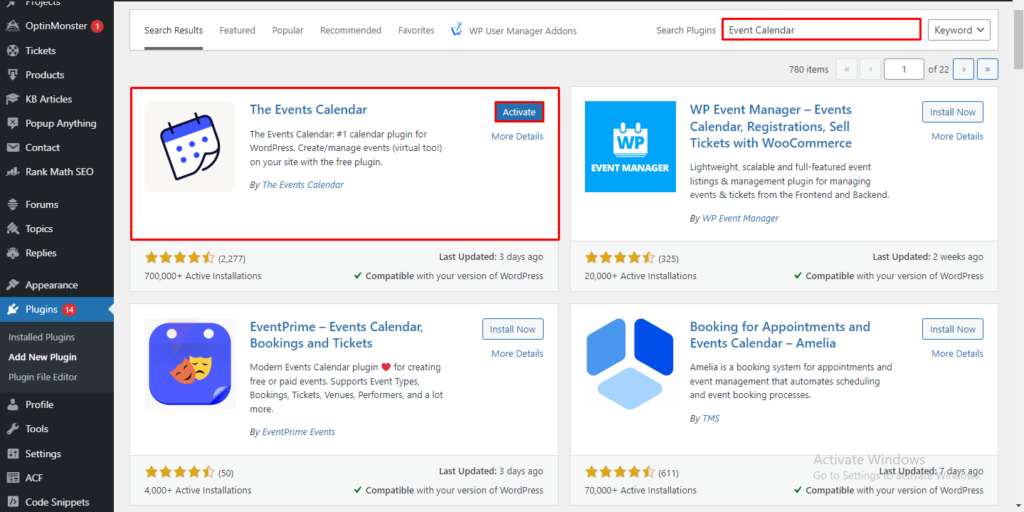Click the Topics sidebar icon
The height and width of the screenshot is (512, 1024).
click(12, 229)
